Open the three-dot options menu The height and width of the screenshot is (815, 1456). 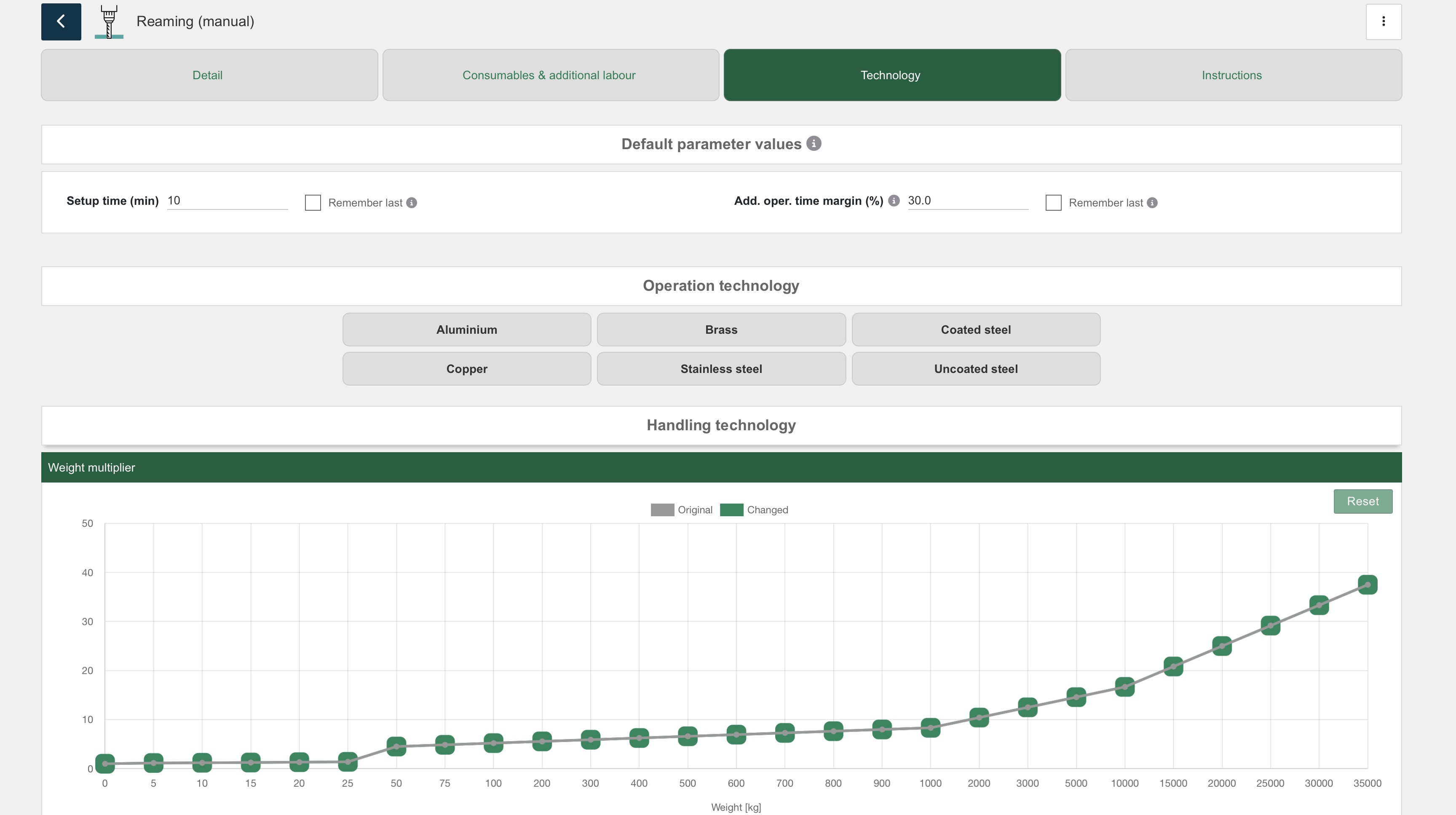click(1383, 21)
